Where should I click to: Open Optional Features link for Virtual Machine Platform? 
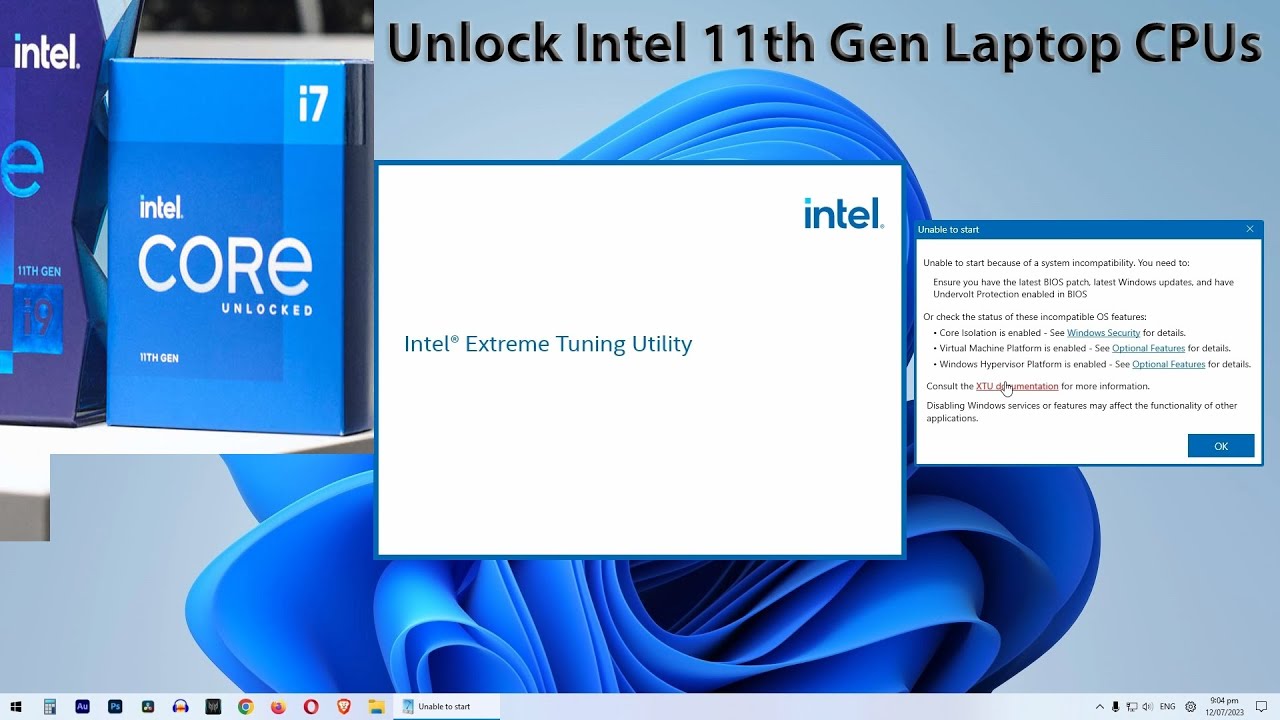tap(1148, 349)
